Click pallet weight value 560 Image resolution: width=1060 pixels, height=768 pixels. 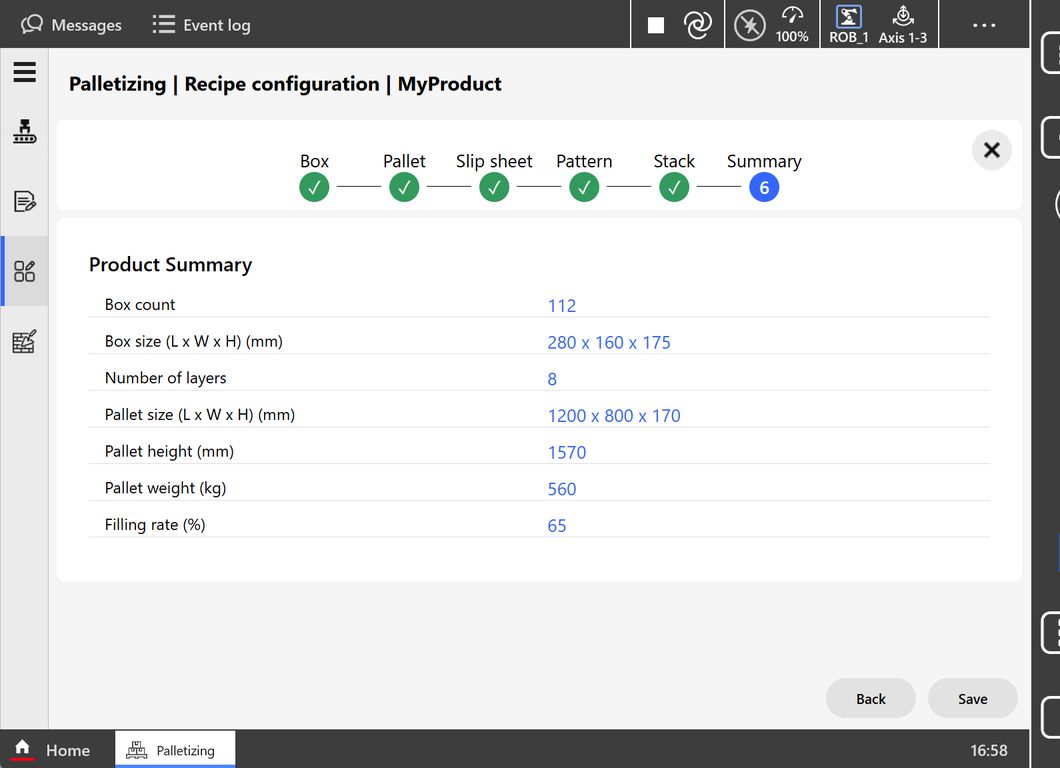(x=562, y=489)
